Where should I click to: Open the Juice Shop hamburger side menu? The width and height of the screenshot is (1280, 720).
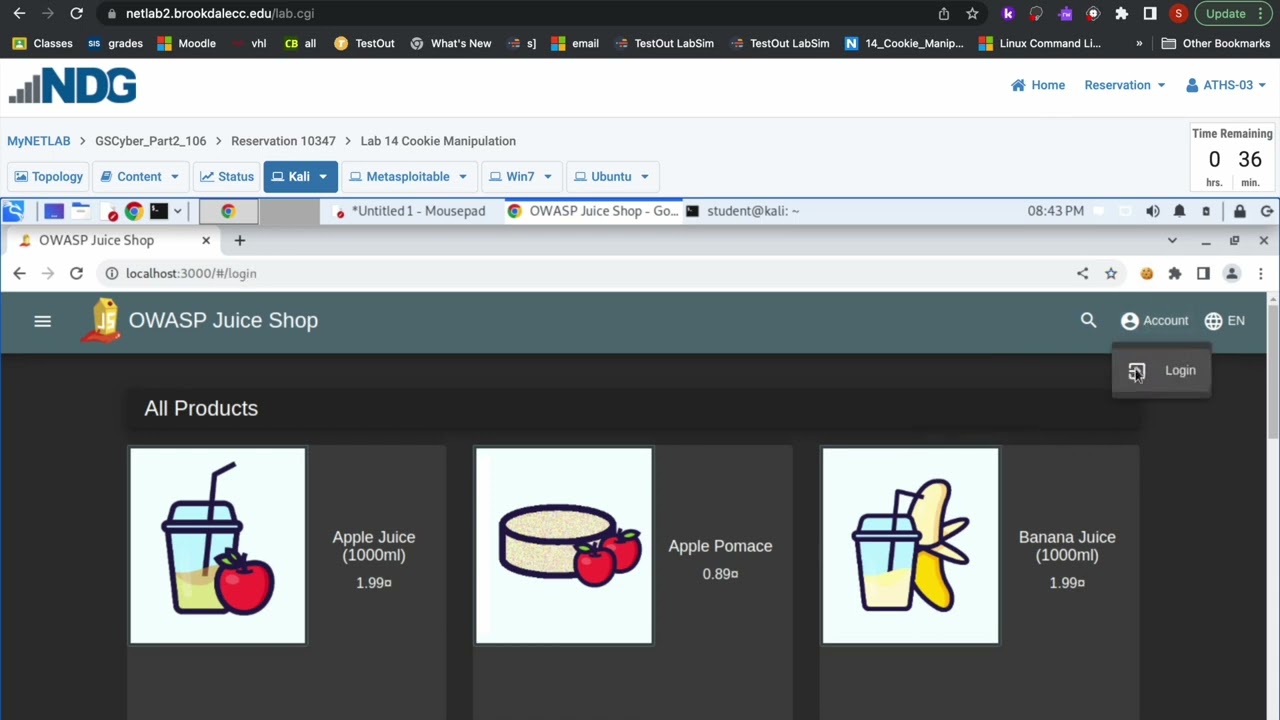coord(42,321)
